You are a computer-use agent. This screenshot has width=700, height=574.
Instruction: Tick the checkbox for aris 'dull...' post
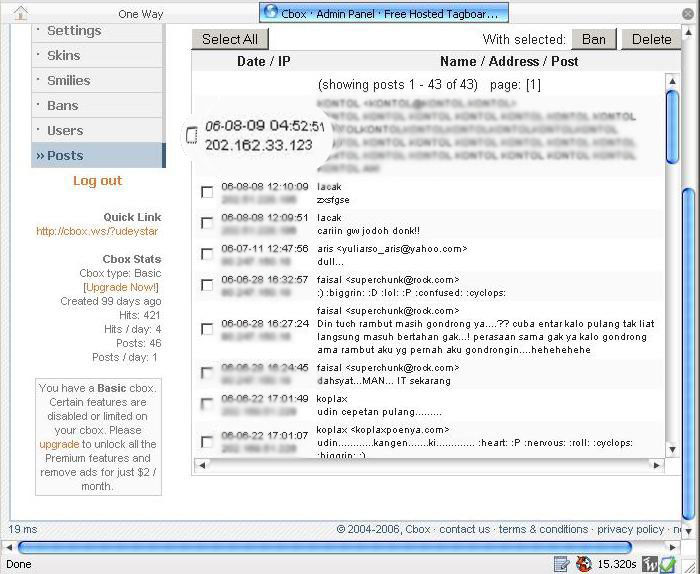[207, 254]
